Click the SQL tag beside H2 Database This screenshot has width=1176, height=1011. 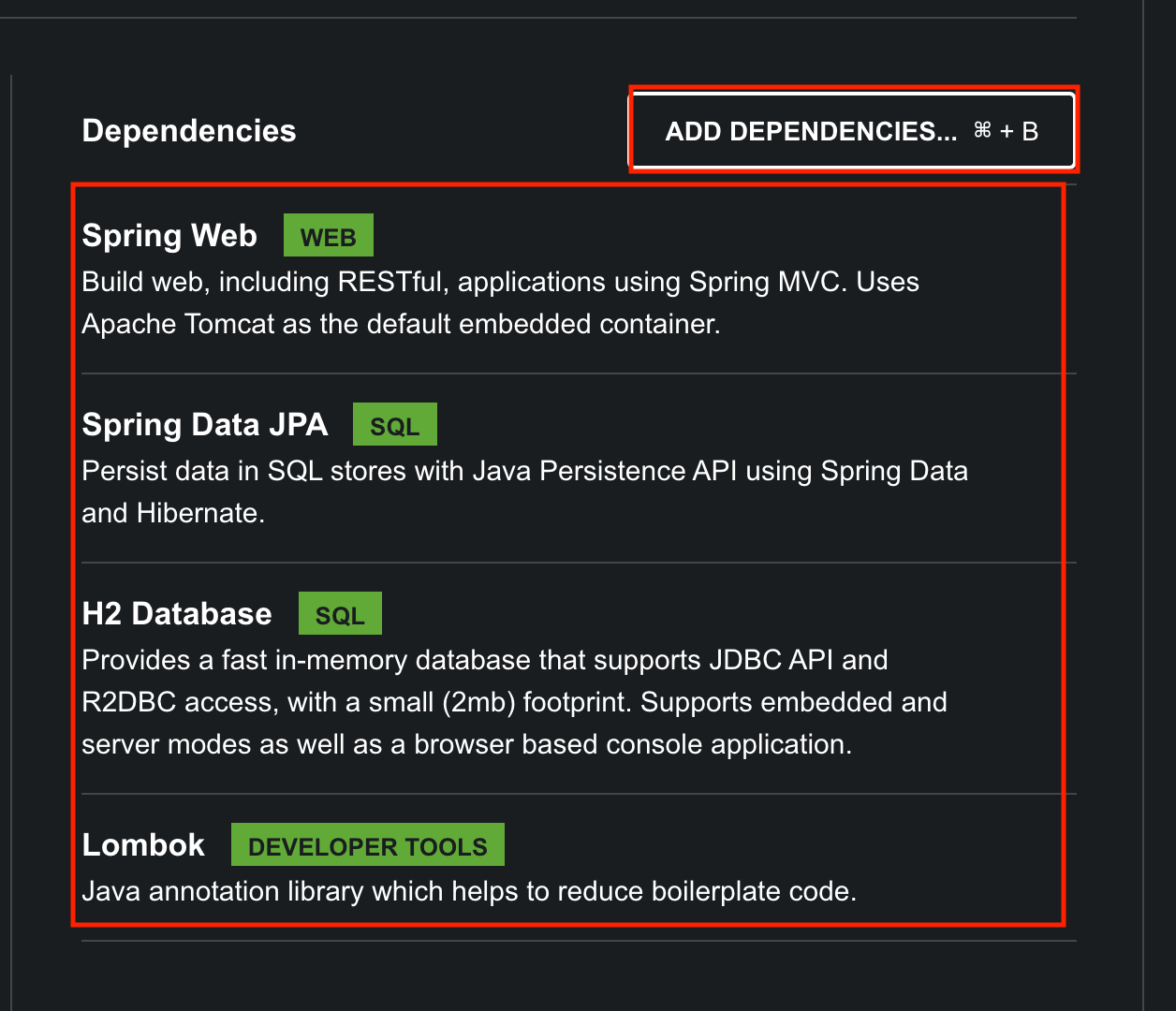pyautogui.click(x=340, y=614)
